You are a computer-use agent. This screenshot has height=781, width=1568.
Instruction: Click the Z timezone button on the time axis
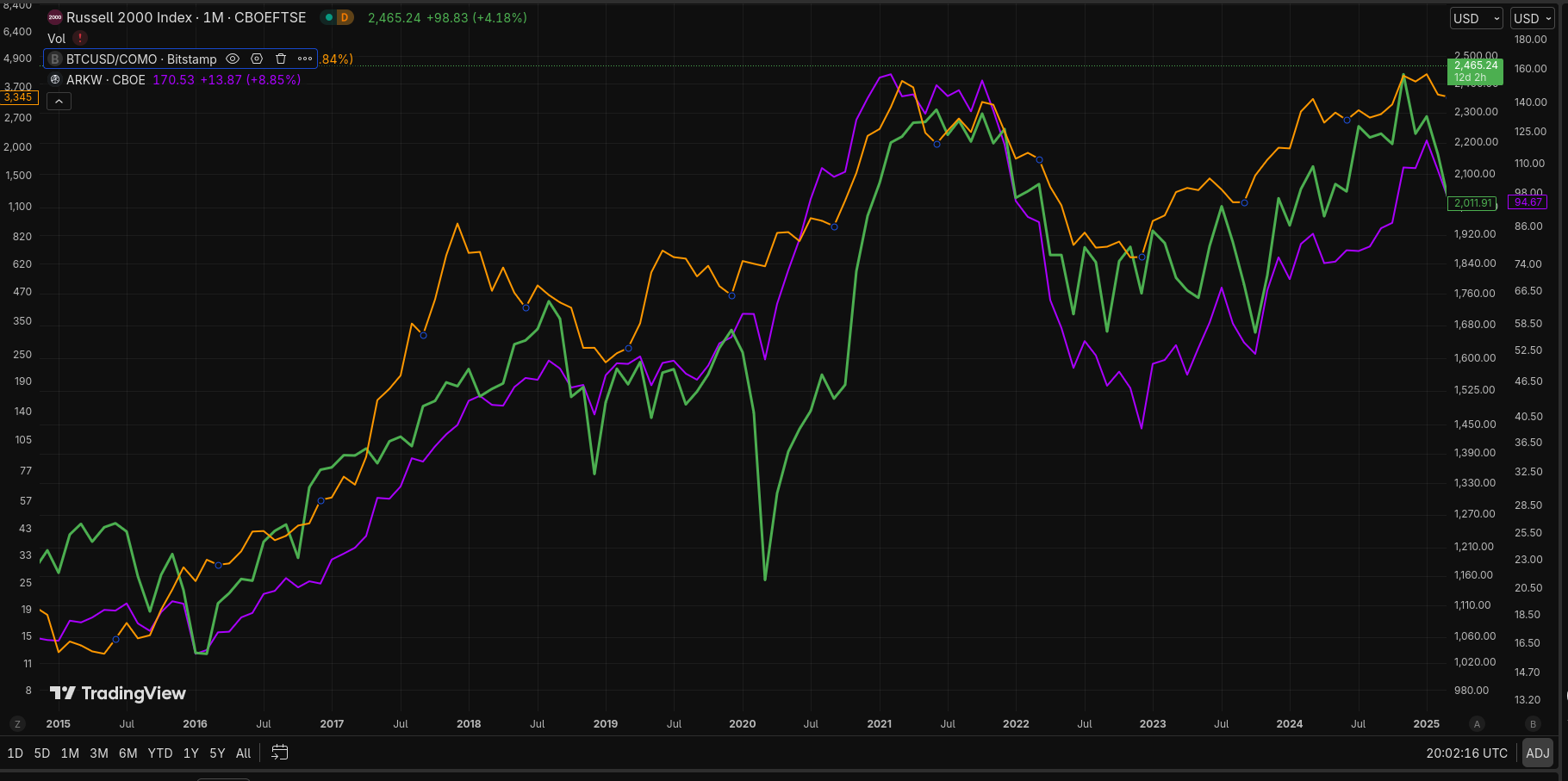pyautogui.click(x=17, y=724)
